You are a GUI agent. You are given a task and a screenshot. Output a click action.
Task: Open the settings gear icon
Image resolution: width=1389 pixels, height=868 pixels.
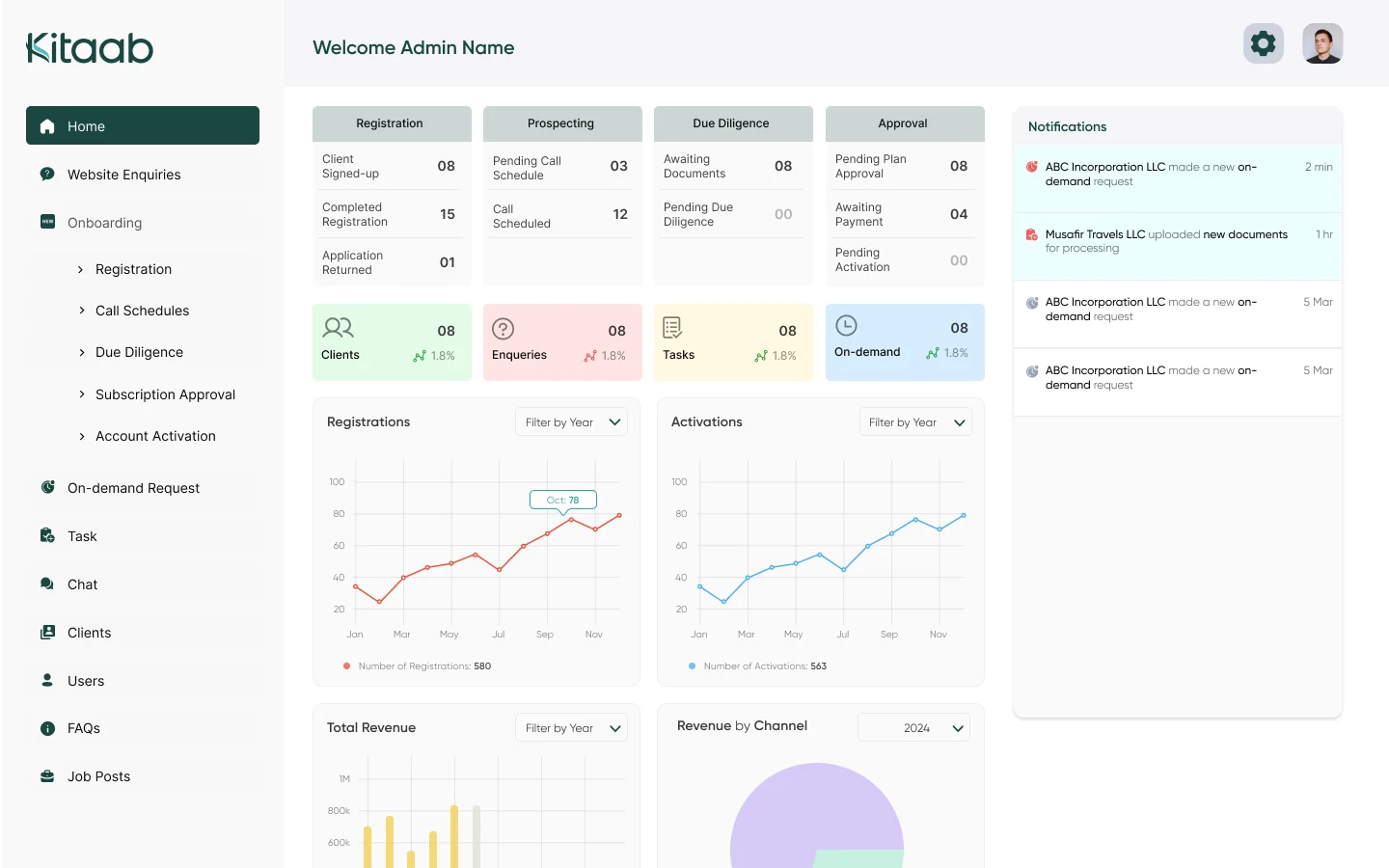[1263, 43]
